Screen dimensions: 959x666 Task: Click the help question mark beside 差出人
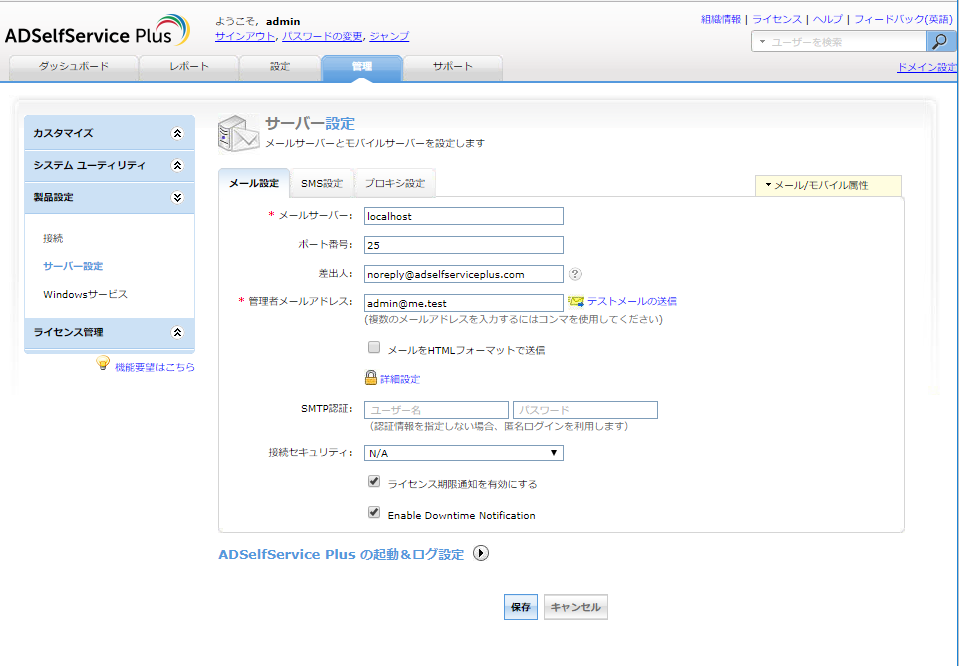click(x=575, y=274)
